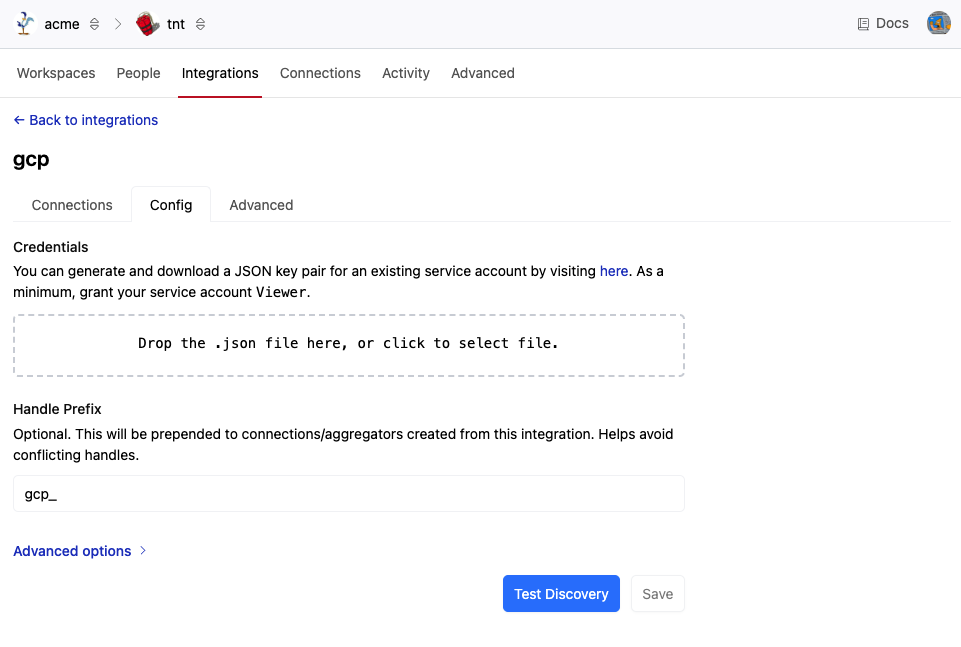Go to the top Connections tab

320,73
